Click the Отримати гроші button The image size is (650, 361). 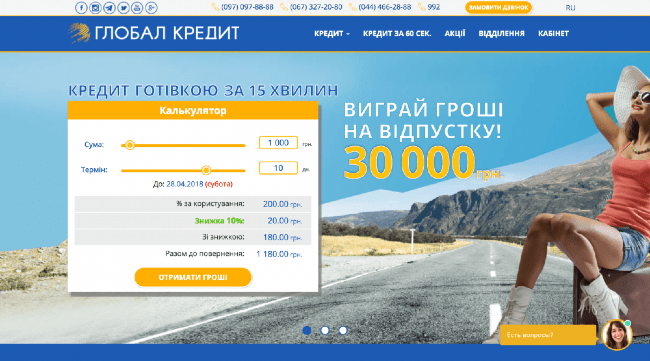193,277
